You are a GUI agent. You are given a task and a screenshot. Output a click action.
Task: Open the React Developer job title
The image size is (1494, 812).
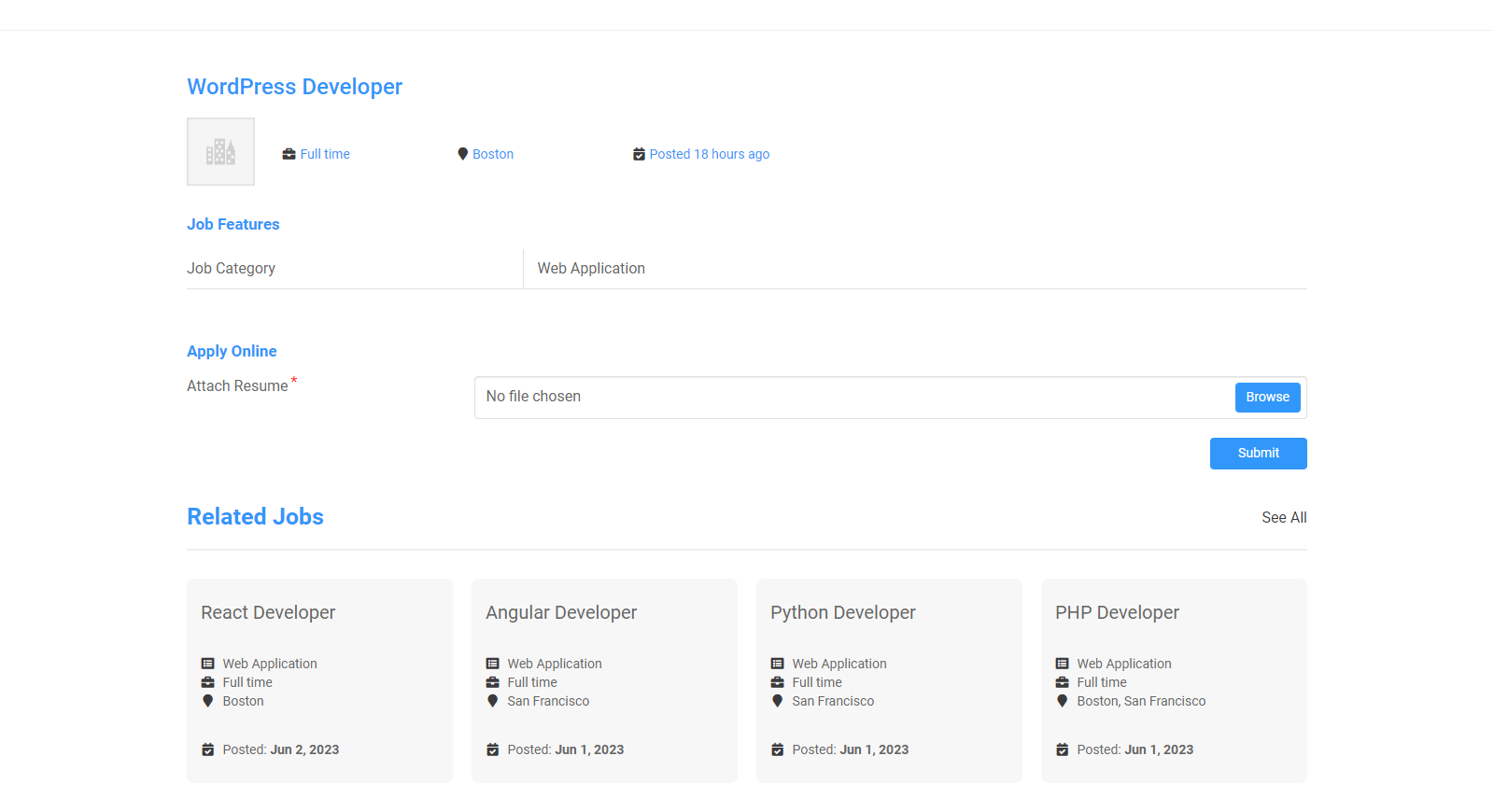click(268, 612)
